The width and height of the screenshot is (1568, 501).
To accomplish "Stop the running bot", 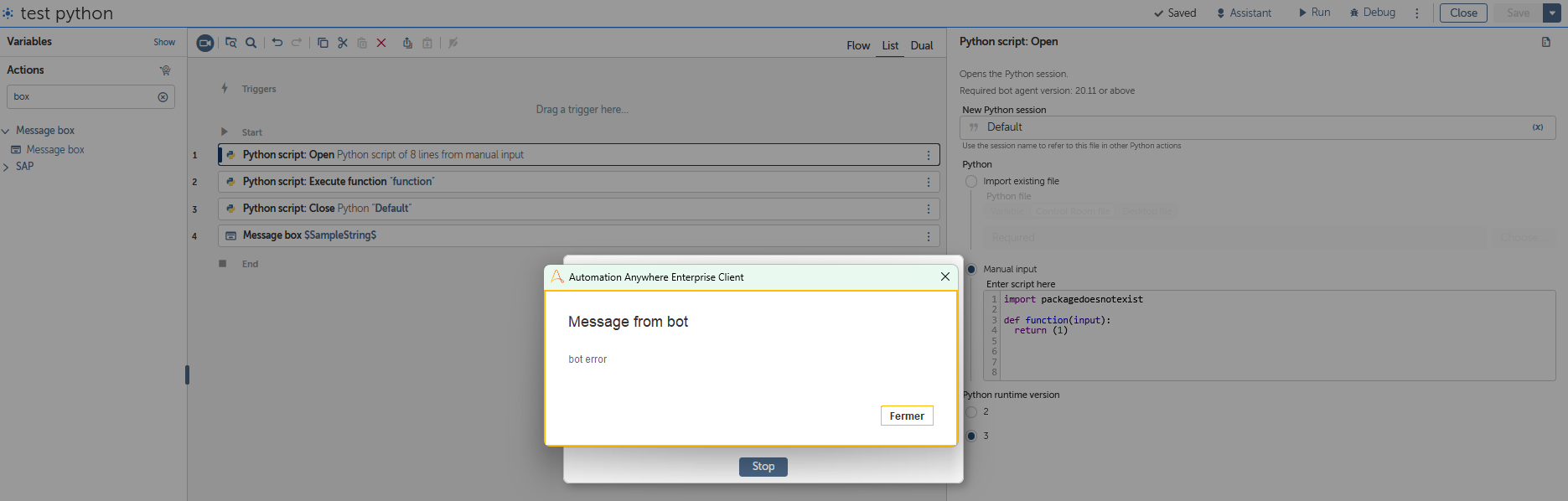I will coord(763,467).
